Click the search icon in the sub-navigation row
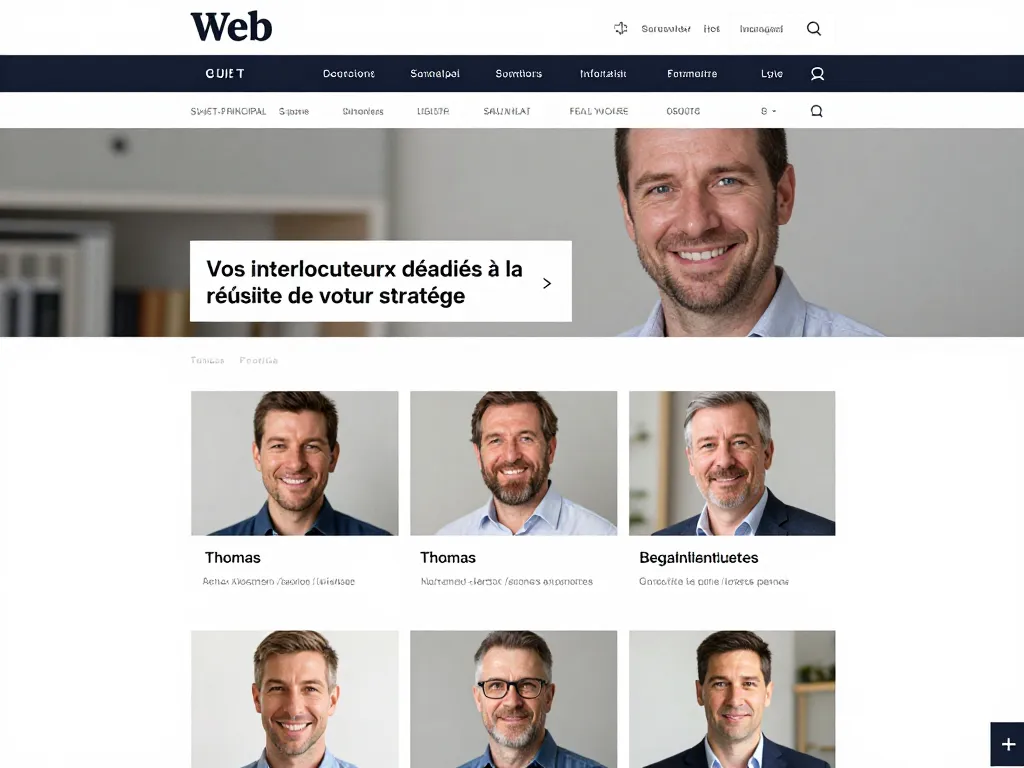This screenshot has width=1024, height=768. pos(816,111)
